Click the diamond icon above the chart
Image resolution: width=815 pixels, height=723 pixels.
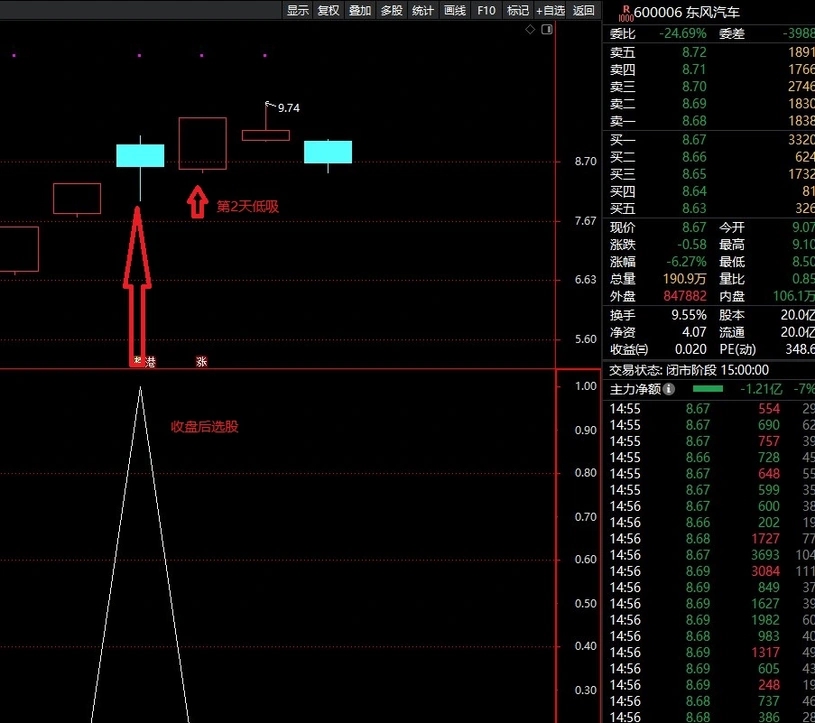pyautogui.click(x=530, y=30)
